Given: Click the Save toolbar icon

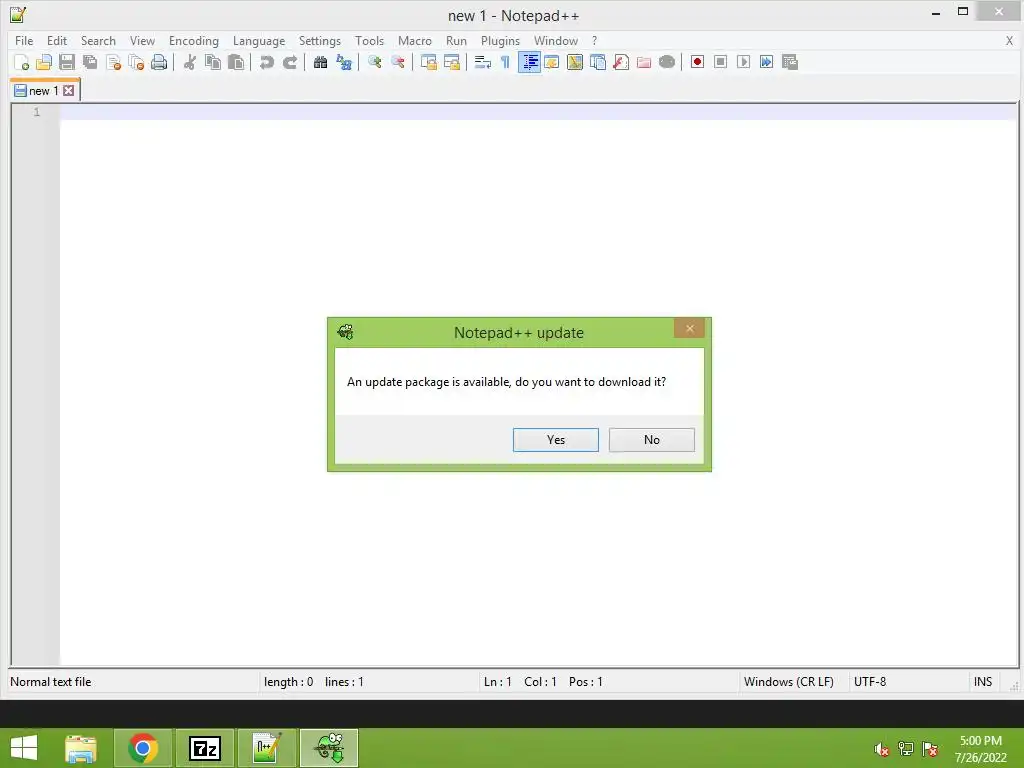Looking at the screenshot, I should click(67, 62).
